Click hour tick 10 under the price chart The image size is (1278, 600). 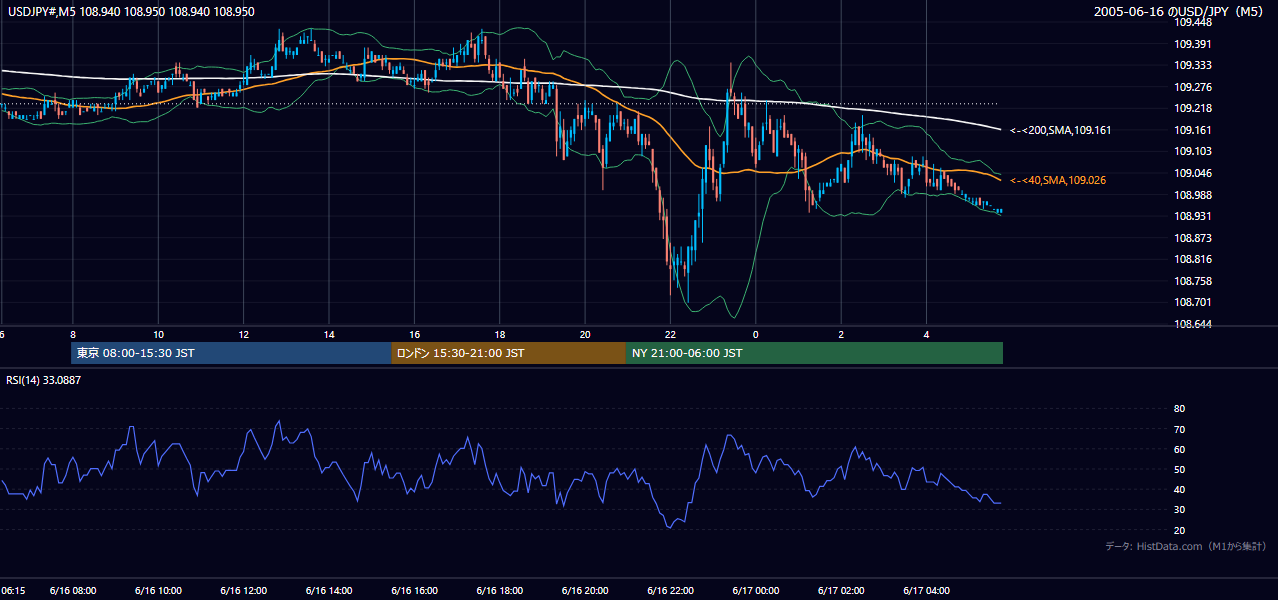coord(158,335)
